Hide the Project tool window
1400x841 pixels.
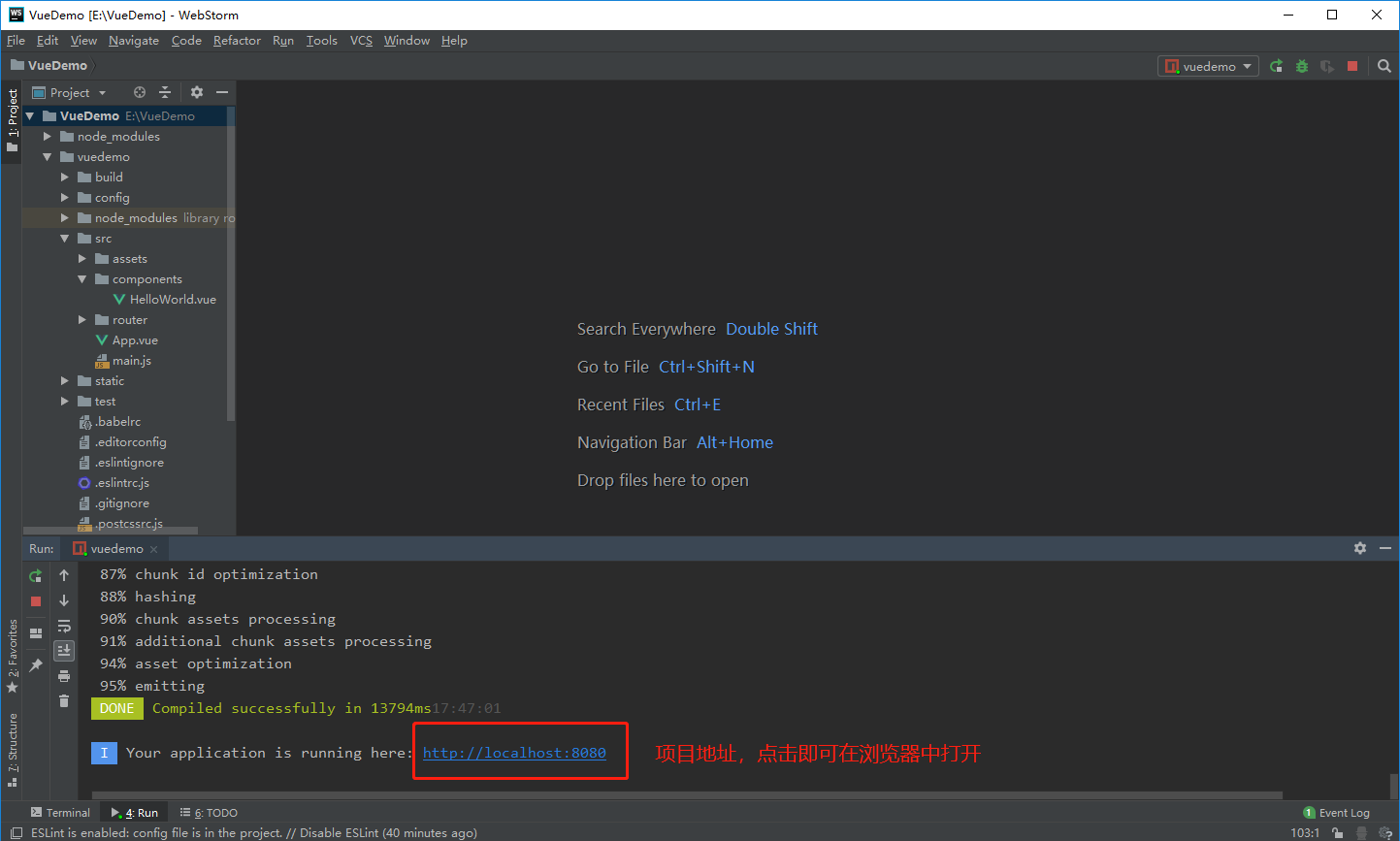222,92
